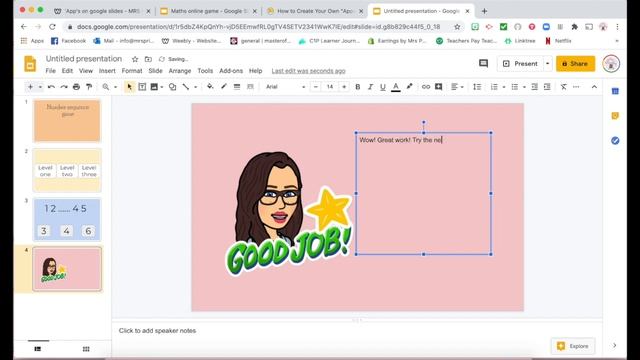Screen dimensions: 640x360
Task: Click the font size field showing 14
Action: tap(330, 87)
